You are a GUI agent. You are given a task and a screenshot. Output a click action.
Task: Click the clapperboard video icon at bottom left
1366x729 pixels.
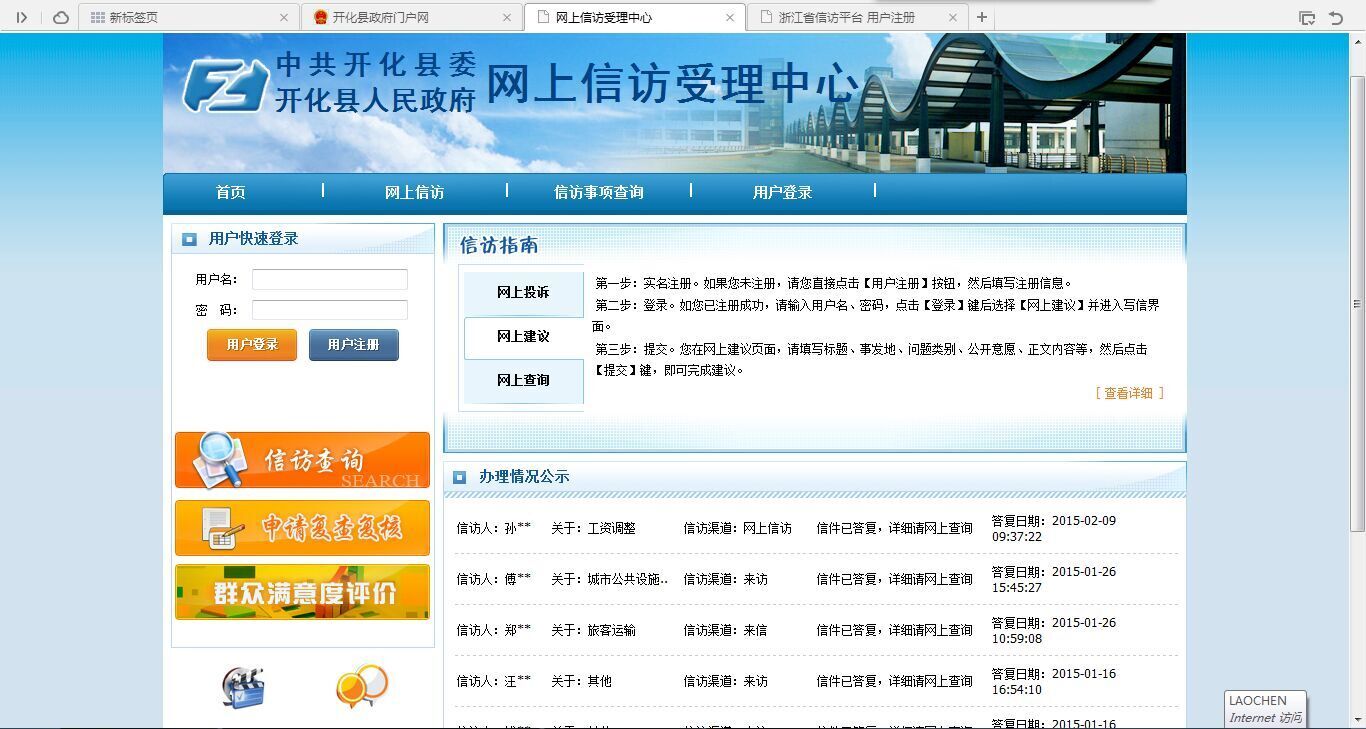[x=243, y=687]
